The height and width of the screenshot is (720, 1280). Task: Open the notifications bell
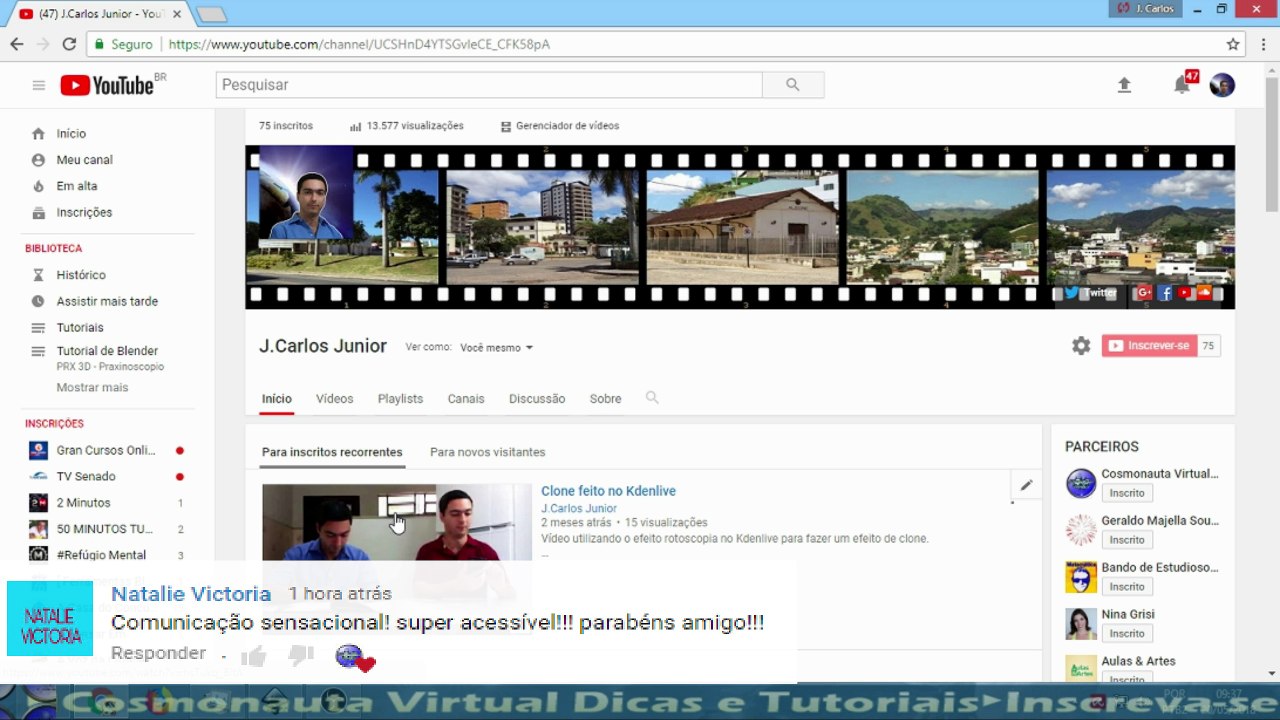(x=1182, y=85)
